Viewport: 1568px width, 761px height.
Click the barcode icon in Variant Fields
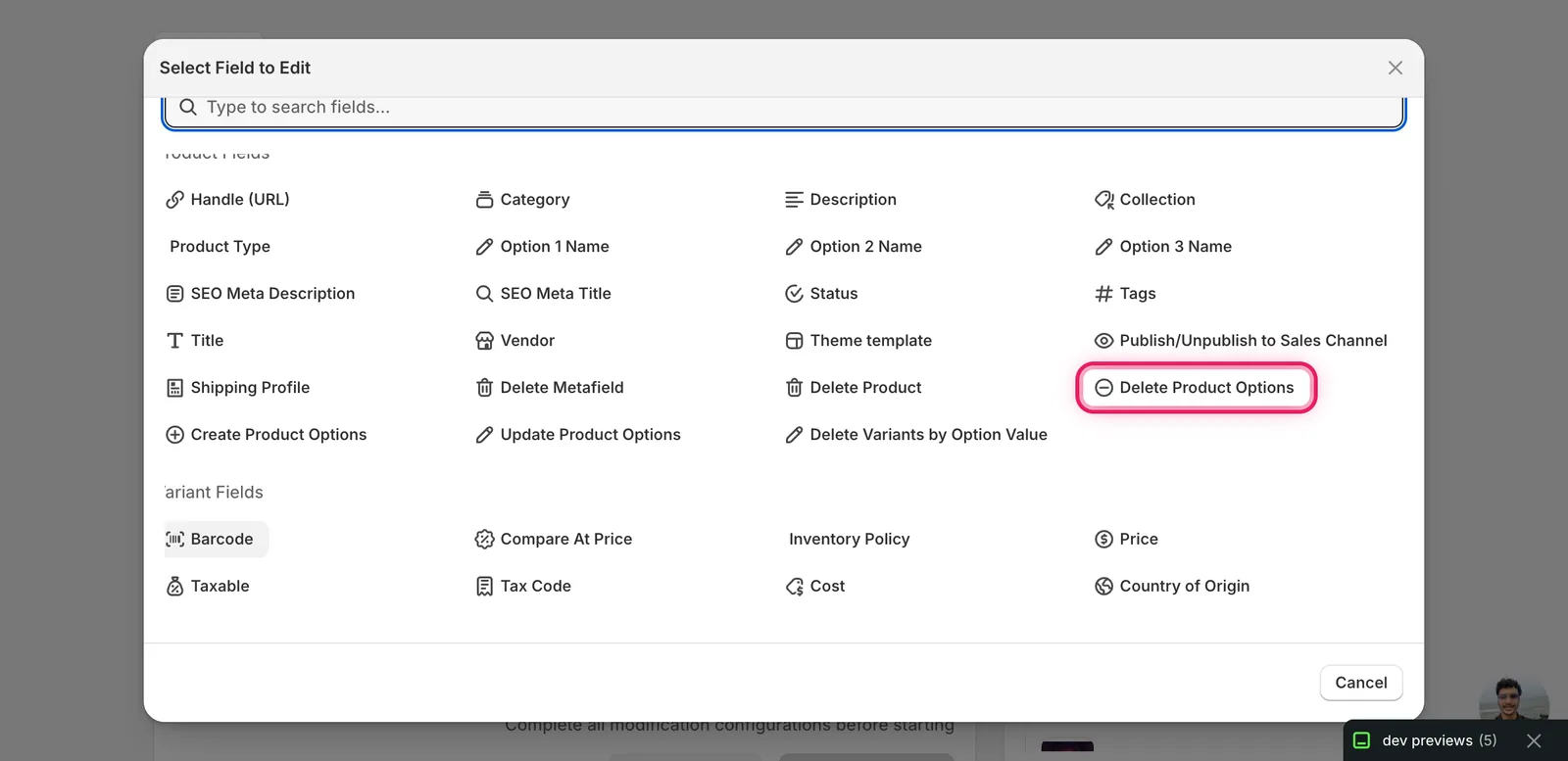[x=174, y=540]
